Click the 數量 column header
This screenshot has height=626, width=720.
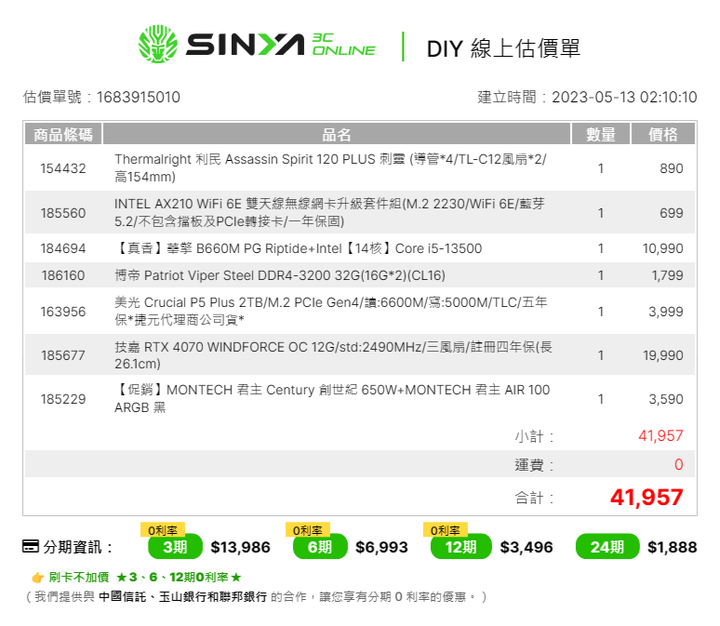coord(601,134)
